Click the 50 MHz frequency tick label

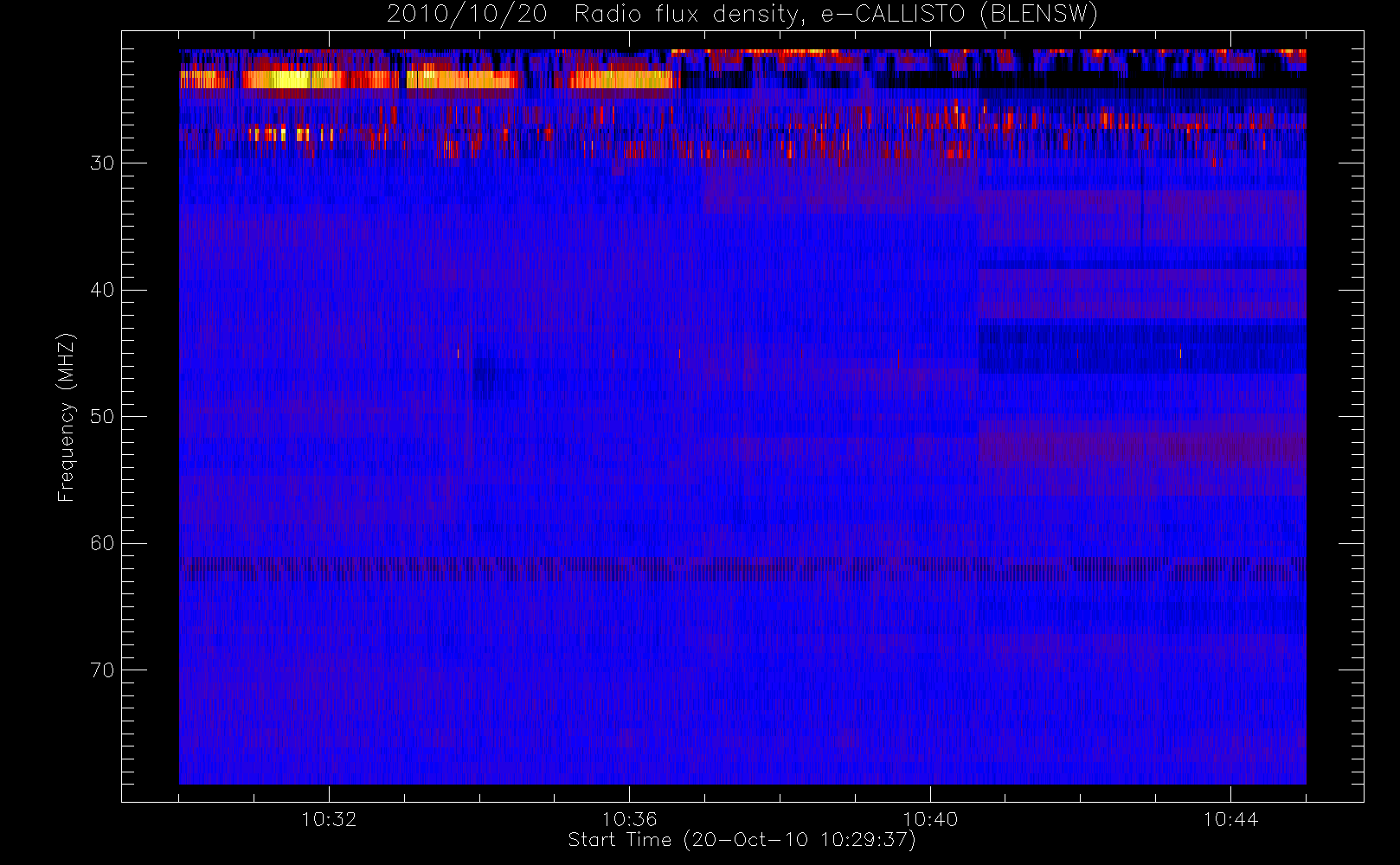pyautogui.click(x=101, y=416)
